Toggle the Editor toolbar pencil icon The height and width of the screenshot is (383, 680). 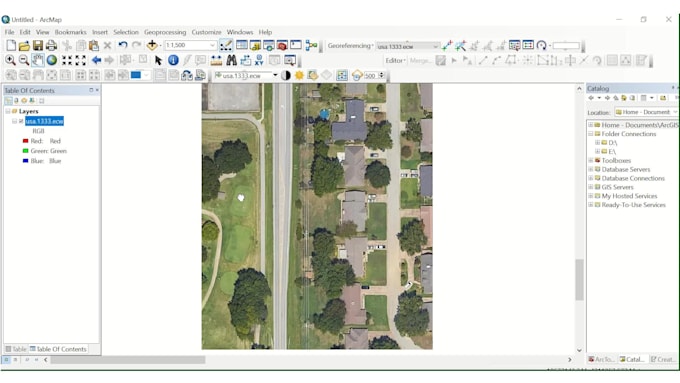tap(226, 45)
